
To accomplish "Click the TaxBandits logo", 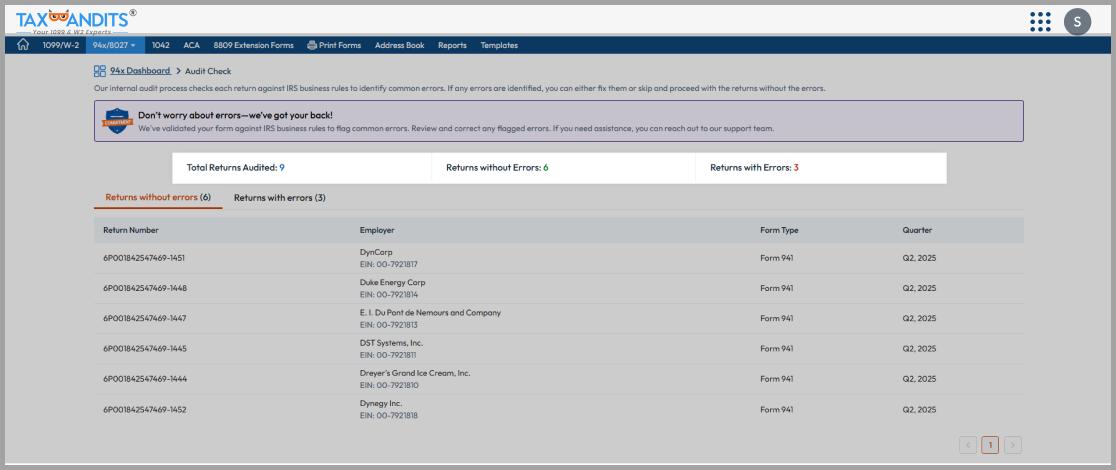I will click(x=76, y=20).
